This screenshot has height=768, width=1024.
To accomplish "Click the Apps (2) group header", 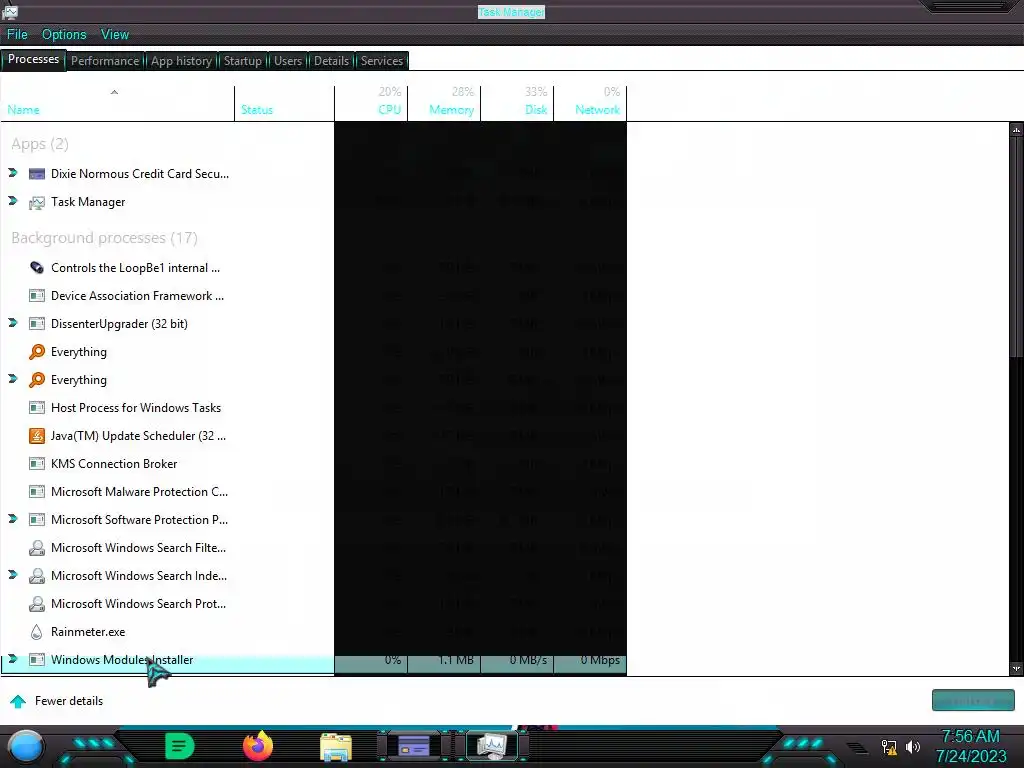I will click(x=40, y=144).
